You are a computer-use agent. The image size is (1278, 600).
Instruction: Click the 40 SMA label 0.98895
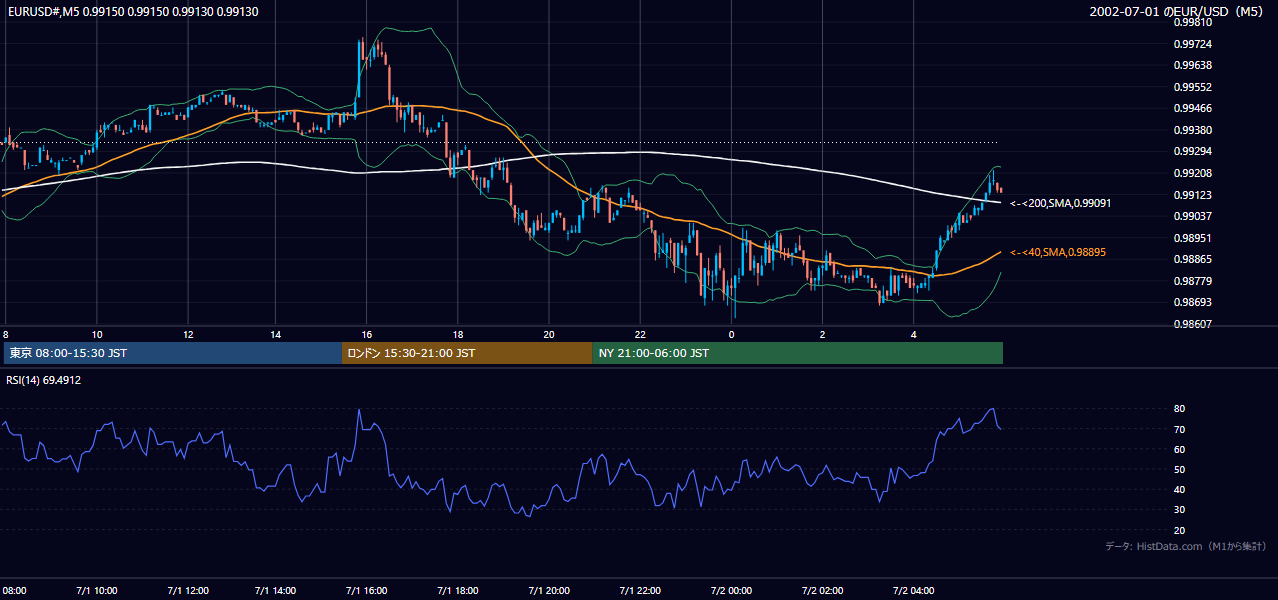point(1058,252)
